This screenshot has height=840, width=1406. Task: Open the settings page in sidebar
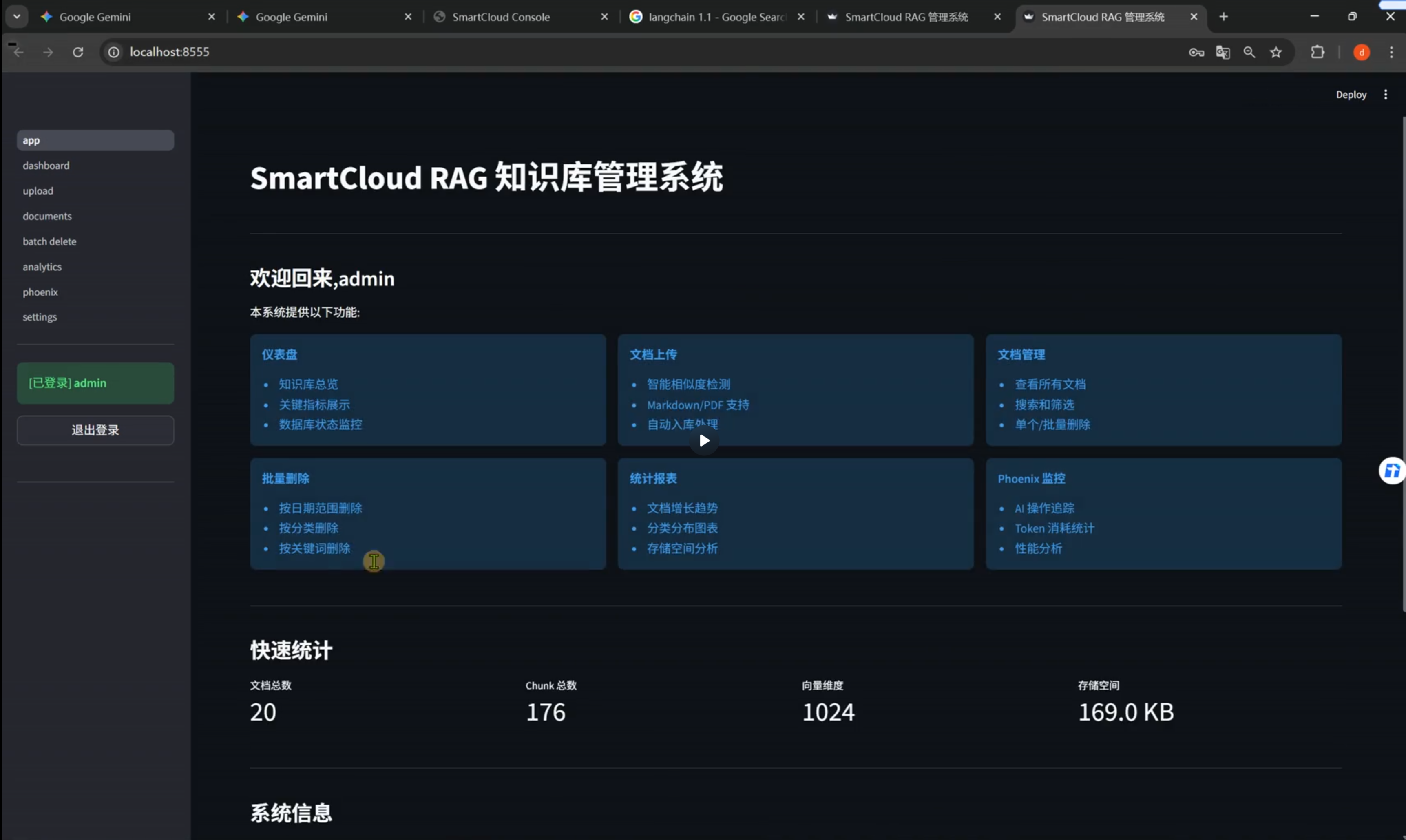95,317
